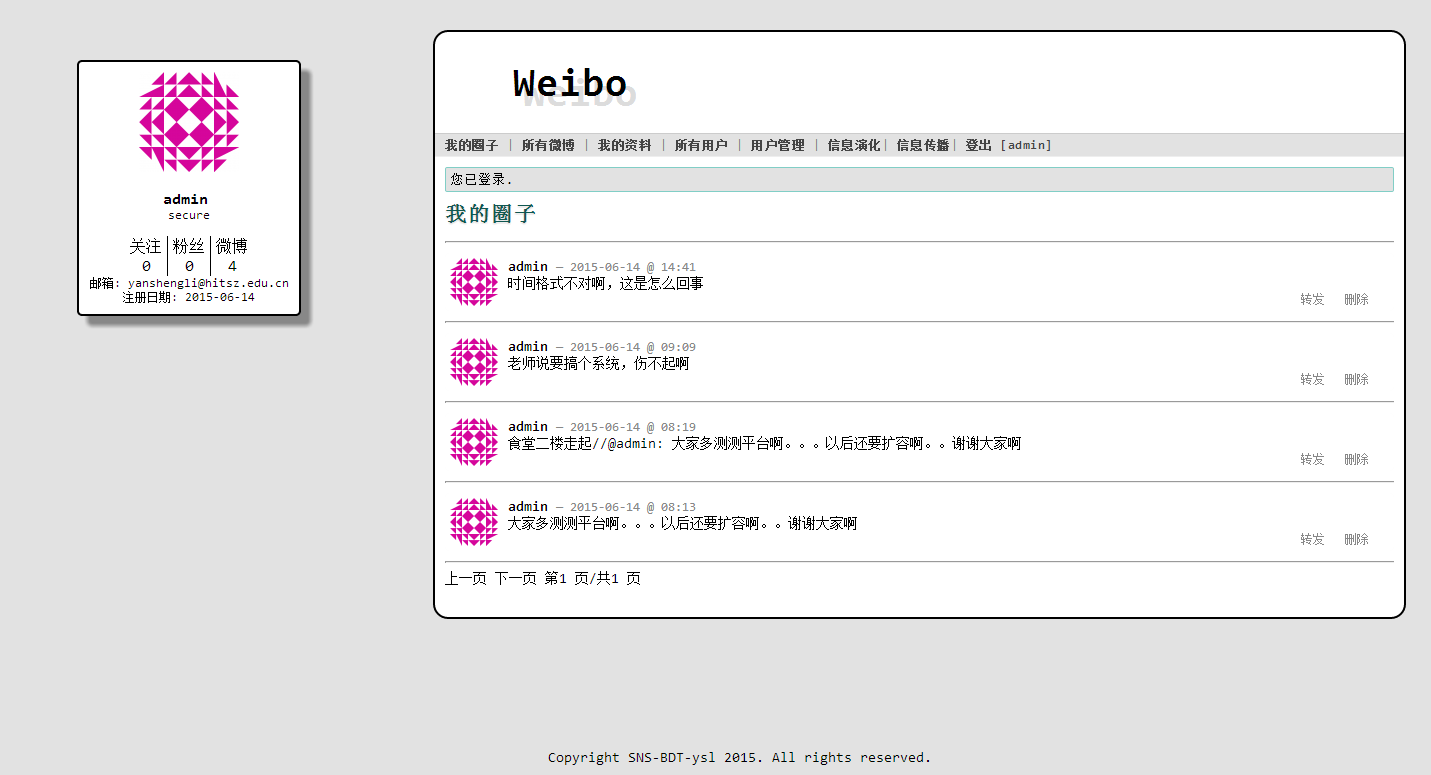This screenshot has height=775, width=1431.
Task: Click 您已登录. notification bar
Action: (x=919, y=179)
